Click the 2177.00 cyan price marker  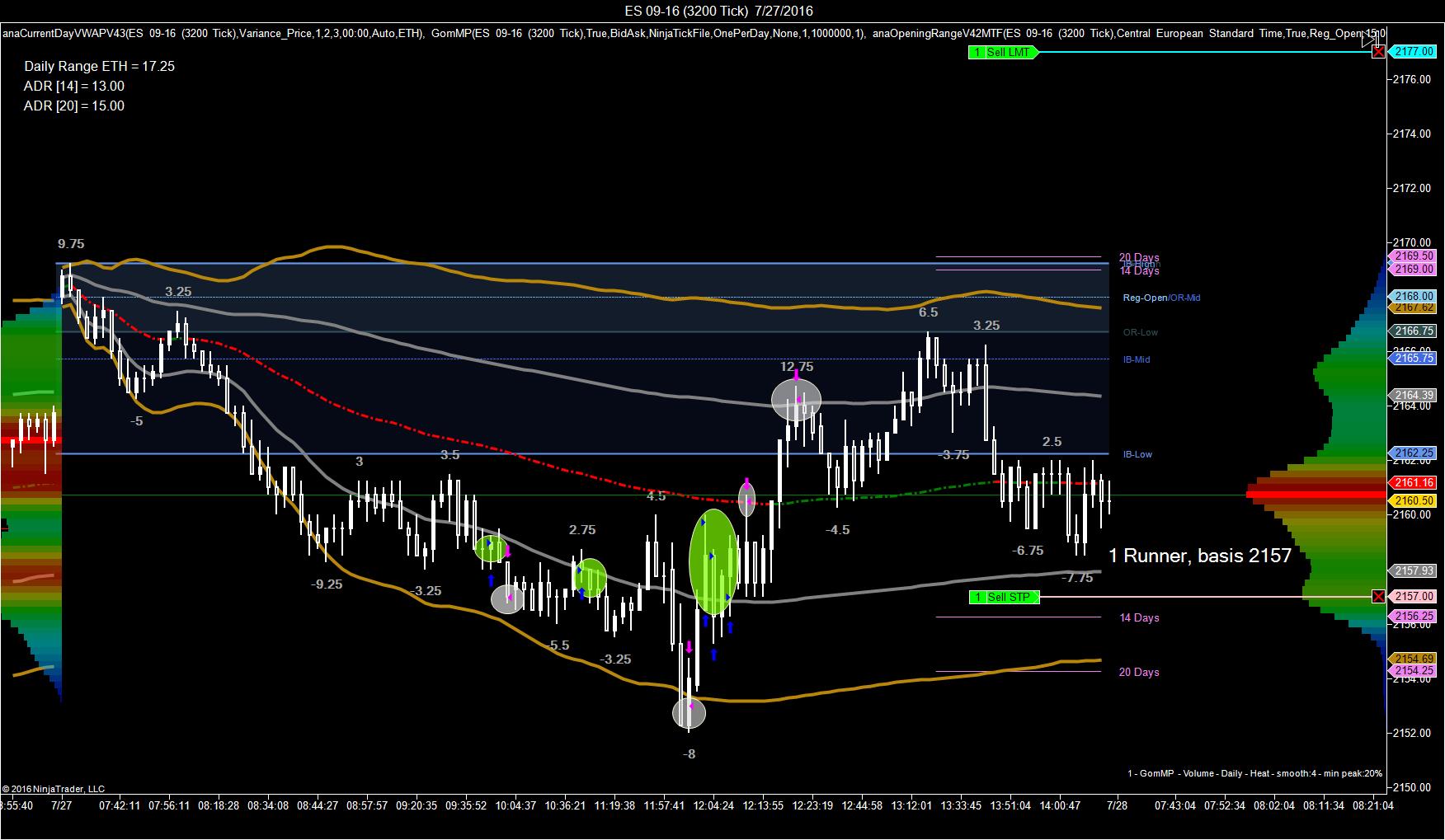click(1413, 51)
